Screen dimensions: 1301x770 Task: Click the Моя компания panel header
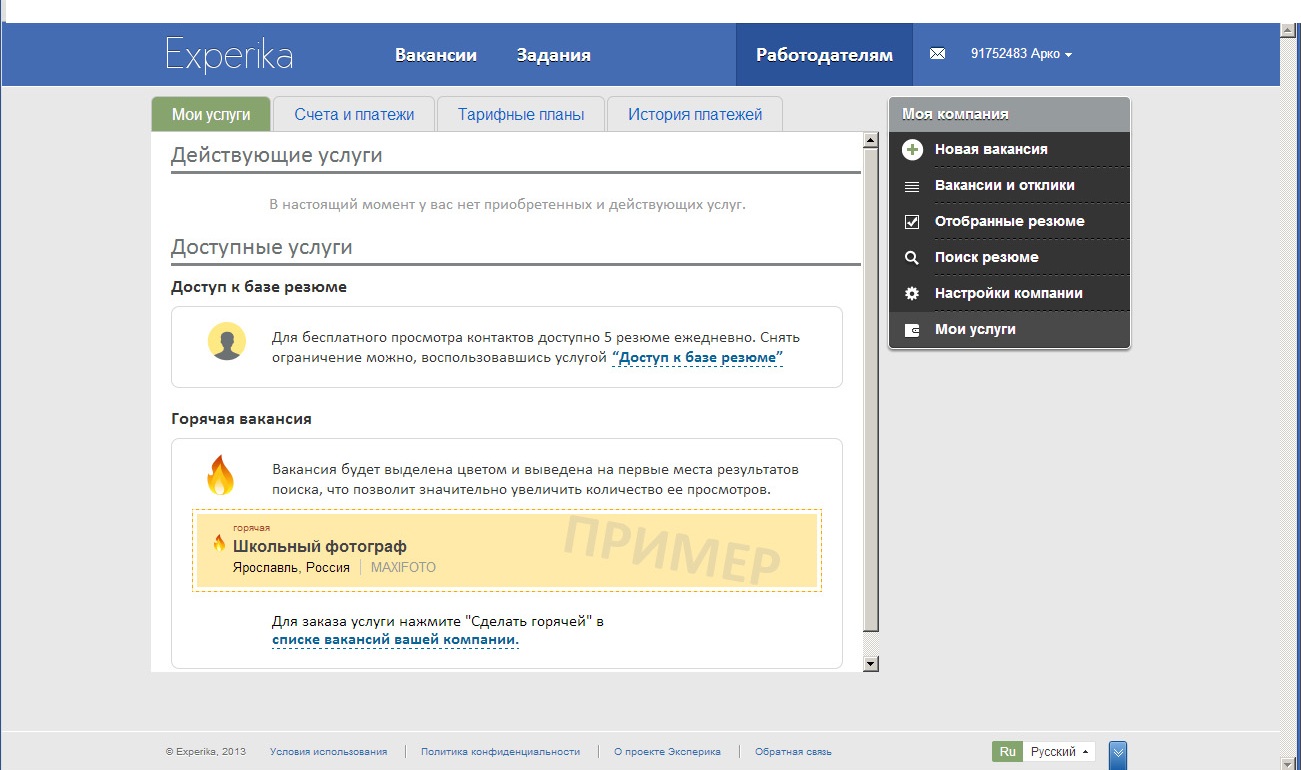[1010, 114]
